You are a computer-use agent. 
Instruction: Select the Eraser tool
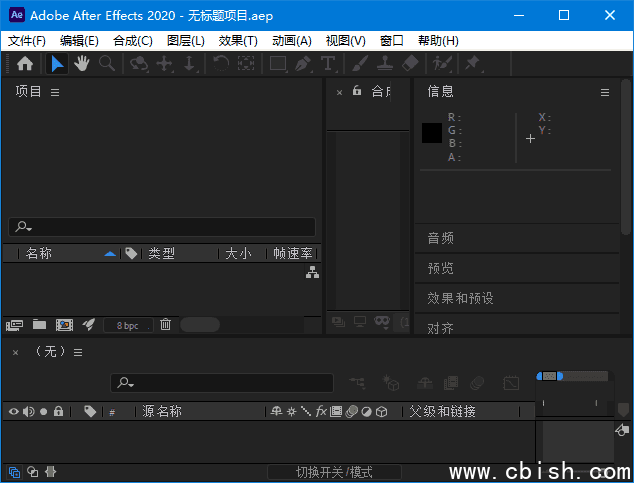tap(410, 63)
